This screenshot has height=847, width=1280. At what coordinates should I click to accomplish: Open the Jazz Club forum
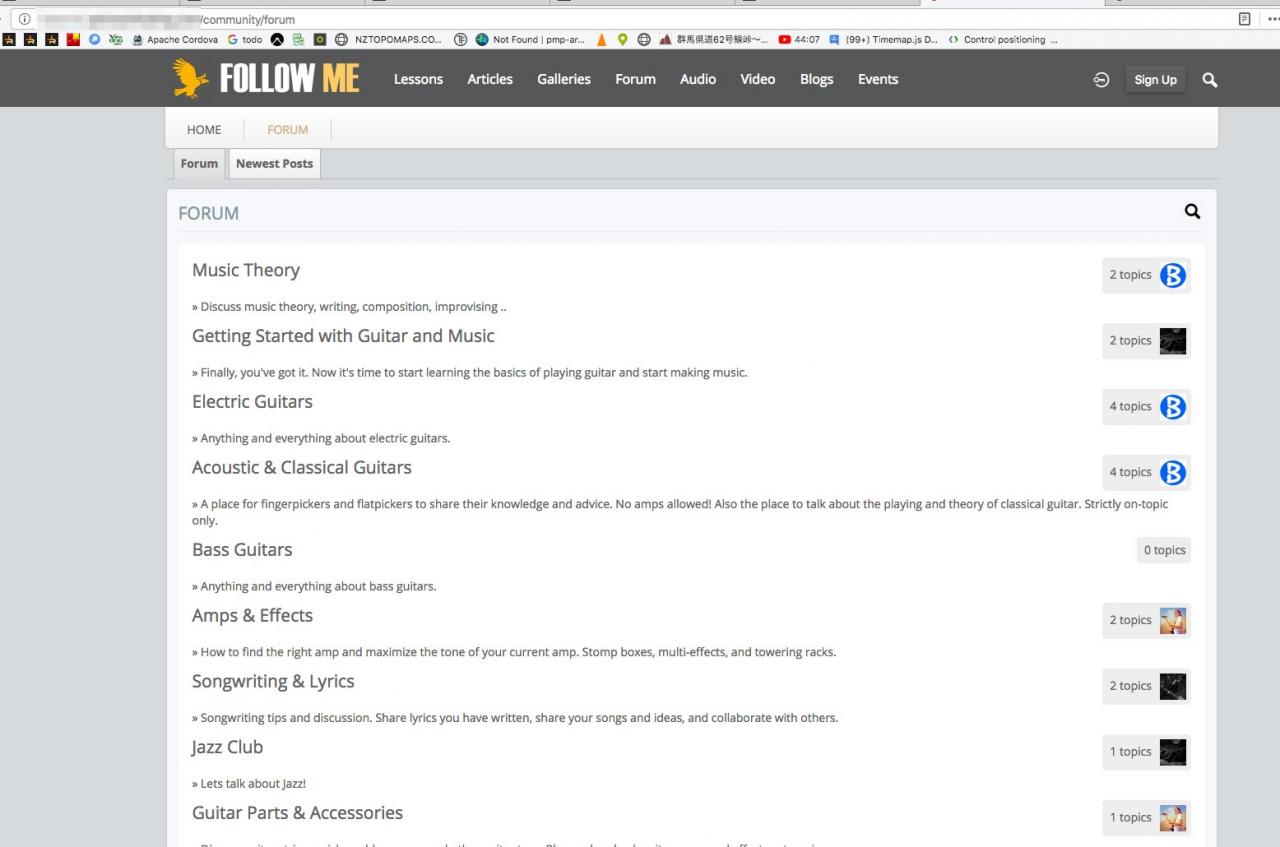tap(227, 747)
